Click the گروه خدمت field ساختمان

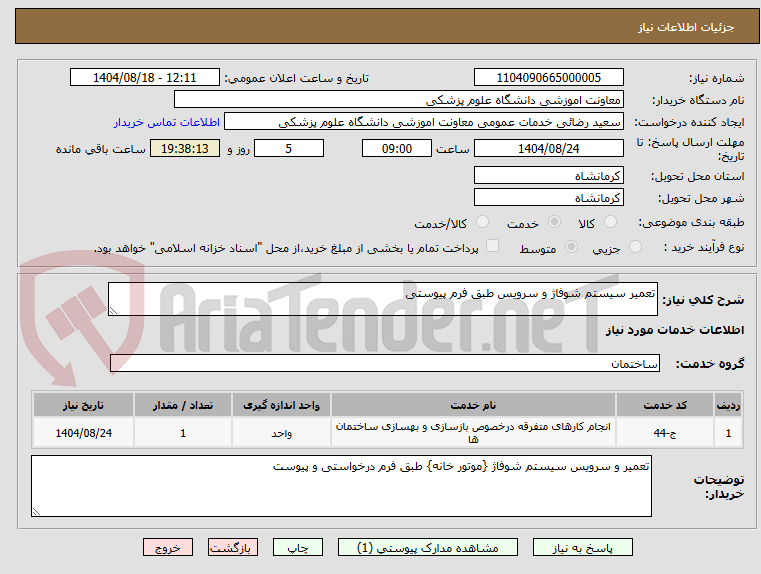[x=384, y=363]
